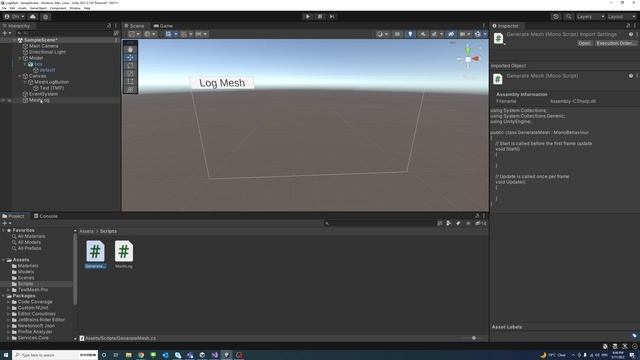
Task: Open the Gizmos dropdown arrow
Action: coord(484,34)
